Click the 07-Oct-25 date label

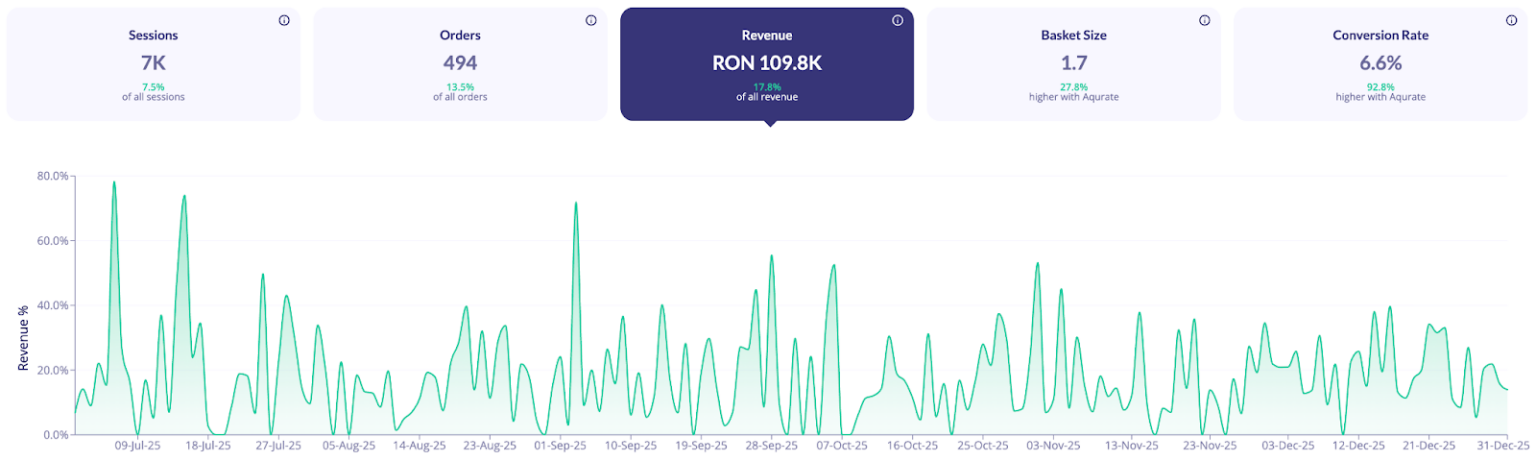pyautogui.click(x=842, y=446)
